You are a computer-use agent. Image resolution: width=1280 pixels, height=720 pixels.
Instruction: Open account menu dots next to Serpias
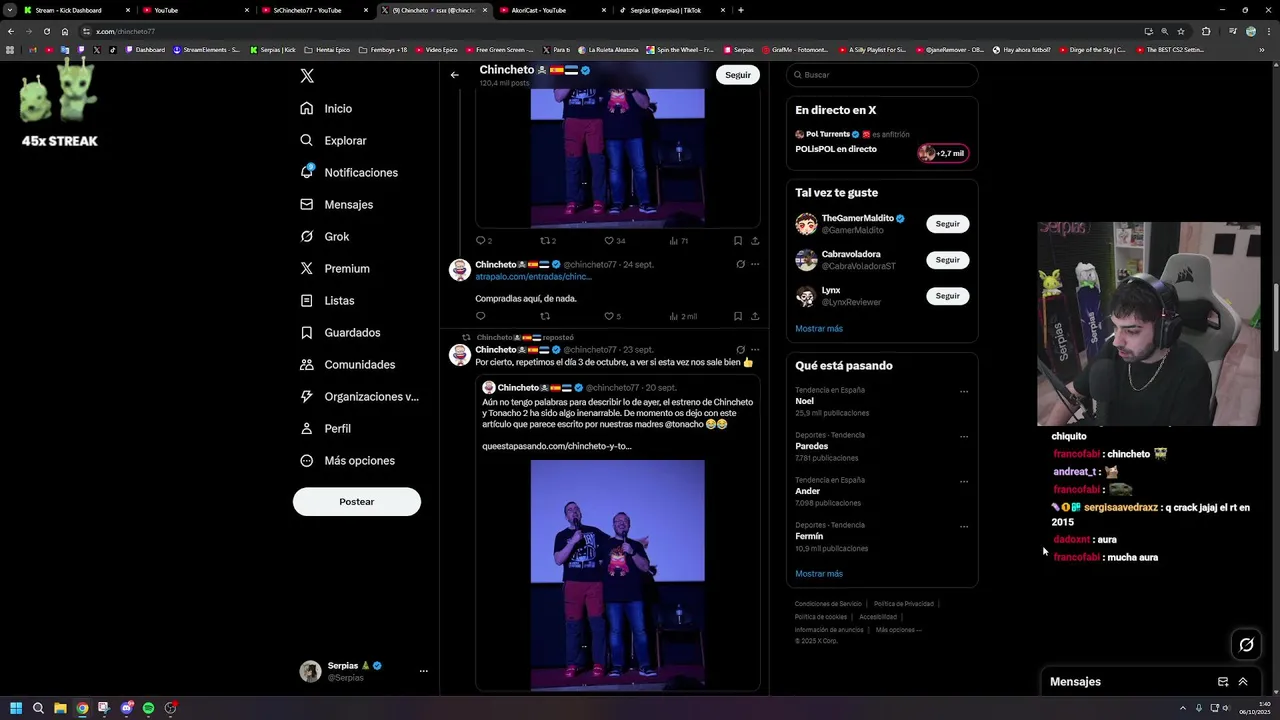pyautogui.click(x=424, y=671)
